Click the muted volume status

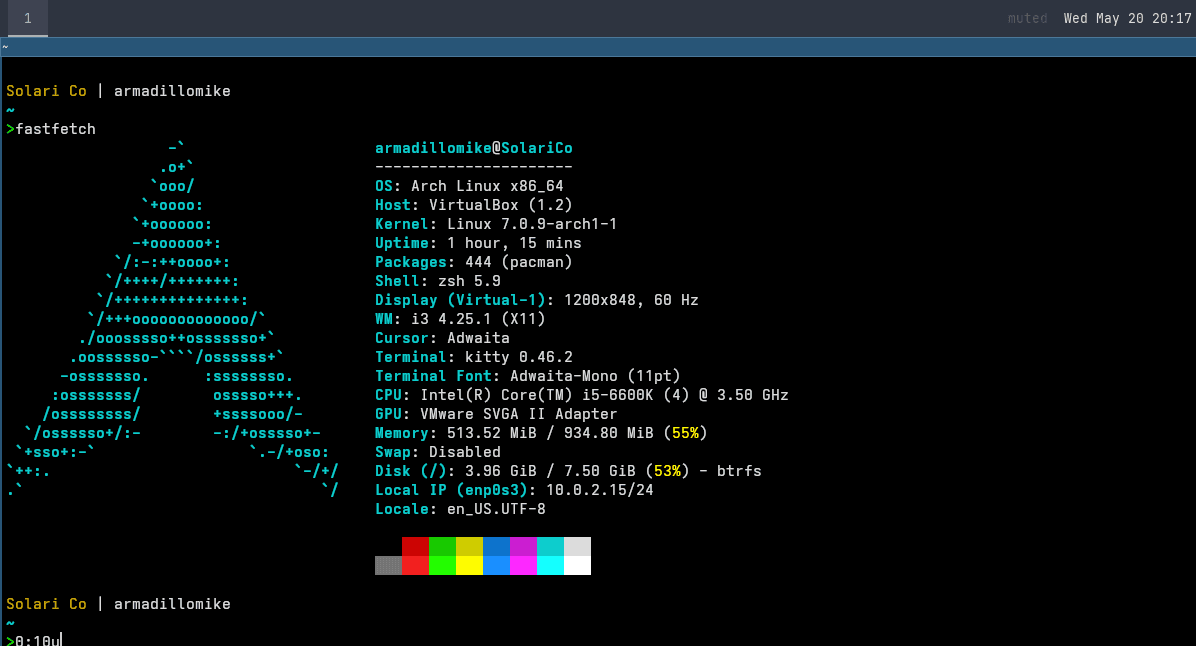[1027, 18]
